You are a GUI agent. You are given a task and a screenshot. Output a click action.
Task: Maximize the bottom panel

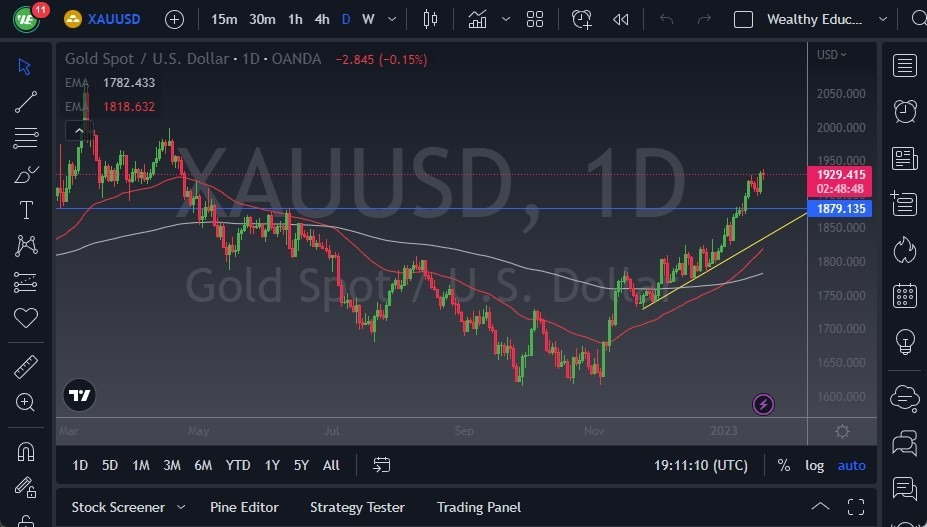point(855,507)
